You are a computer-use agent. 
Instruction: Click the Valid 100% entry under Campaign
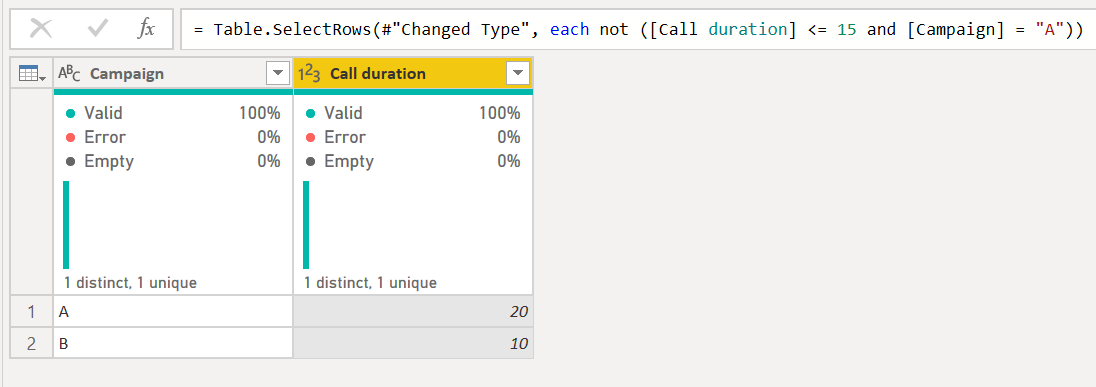click(173, 113)
